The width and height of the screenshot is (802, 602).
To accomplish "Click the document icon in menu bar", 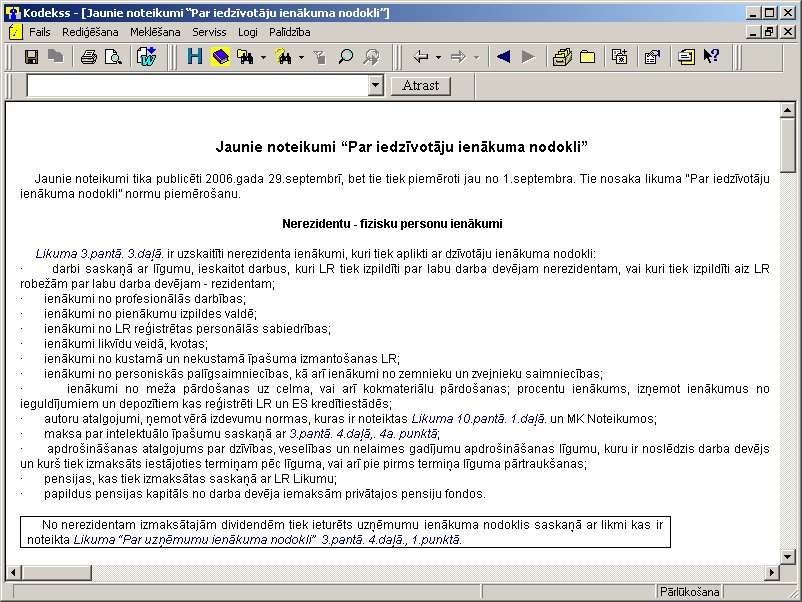I will click(16, 32).
